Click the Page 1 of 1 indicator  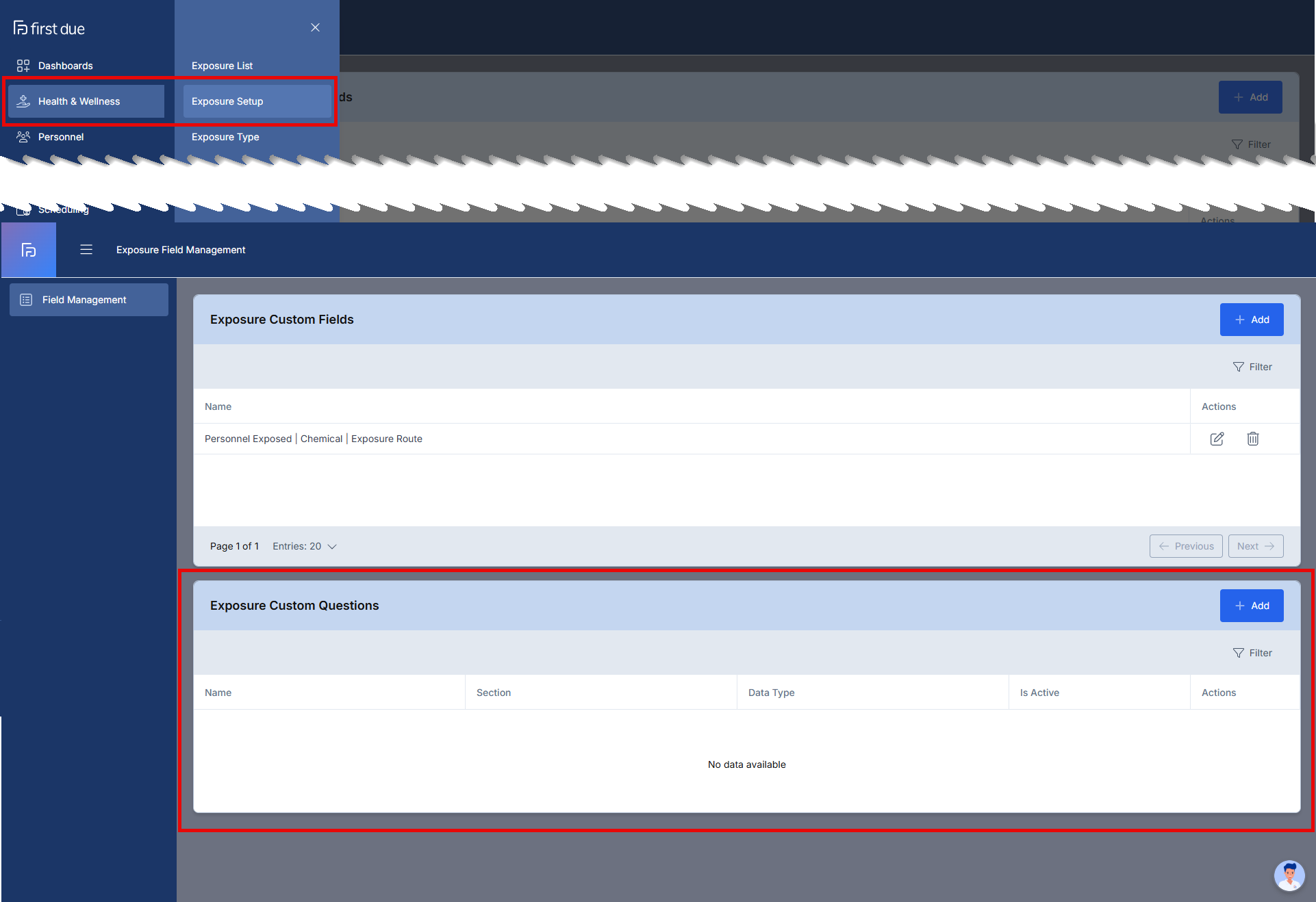coord(234,546)
